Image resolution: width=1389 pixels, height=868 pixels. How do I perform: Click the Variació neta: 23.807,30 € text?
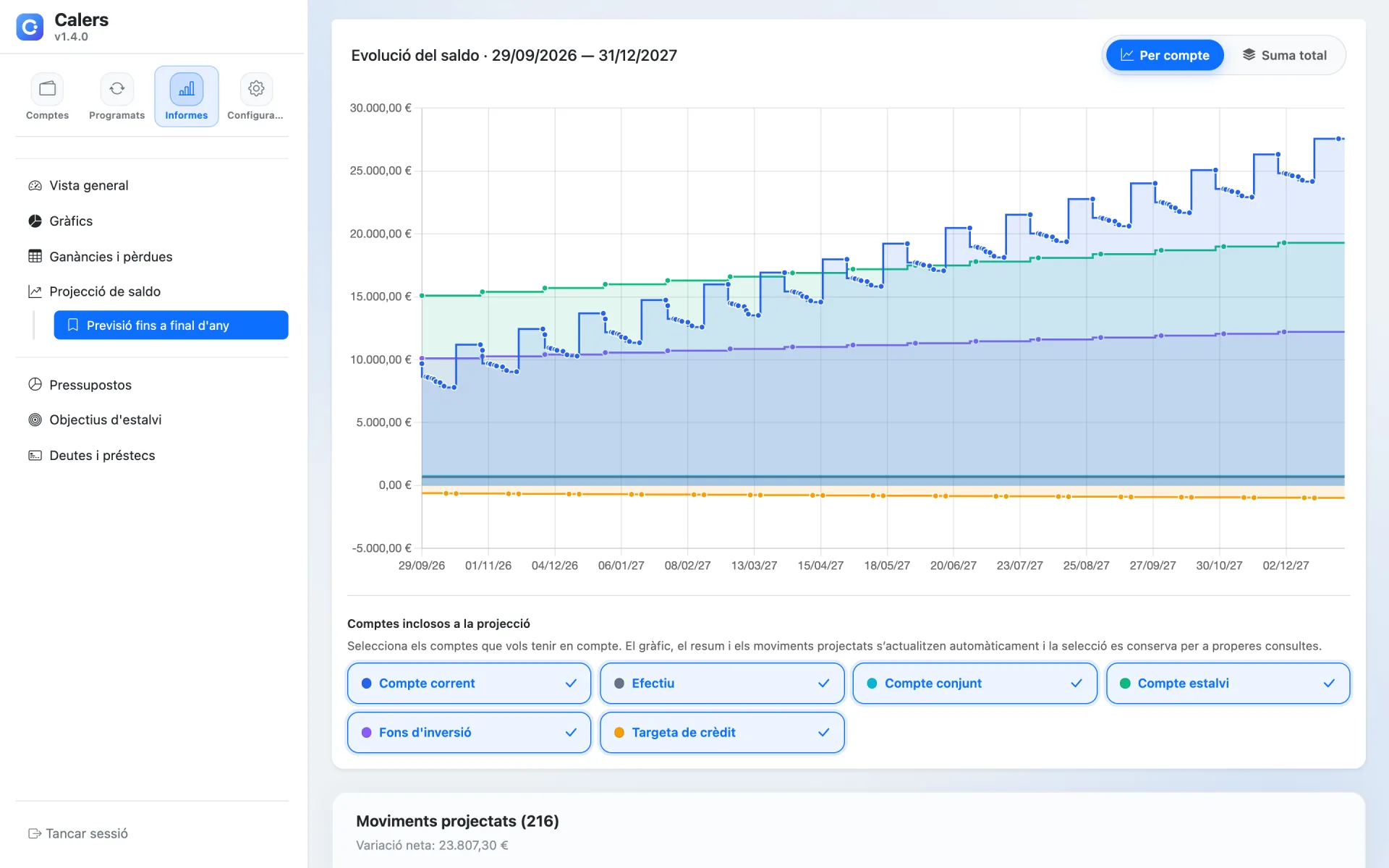pos(432,845)
